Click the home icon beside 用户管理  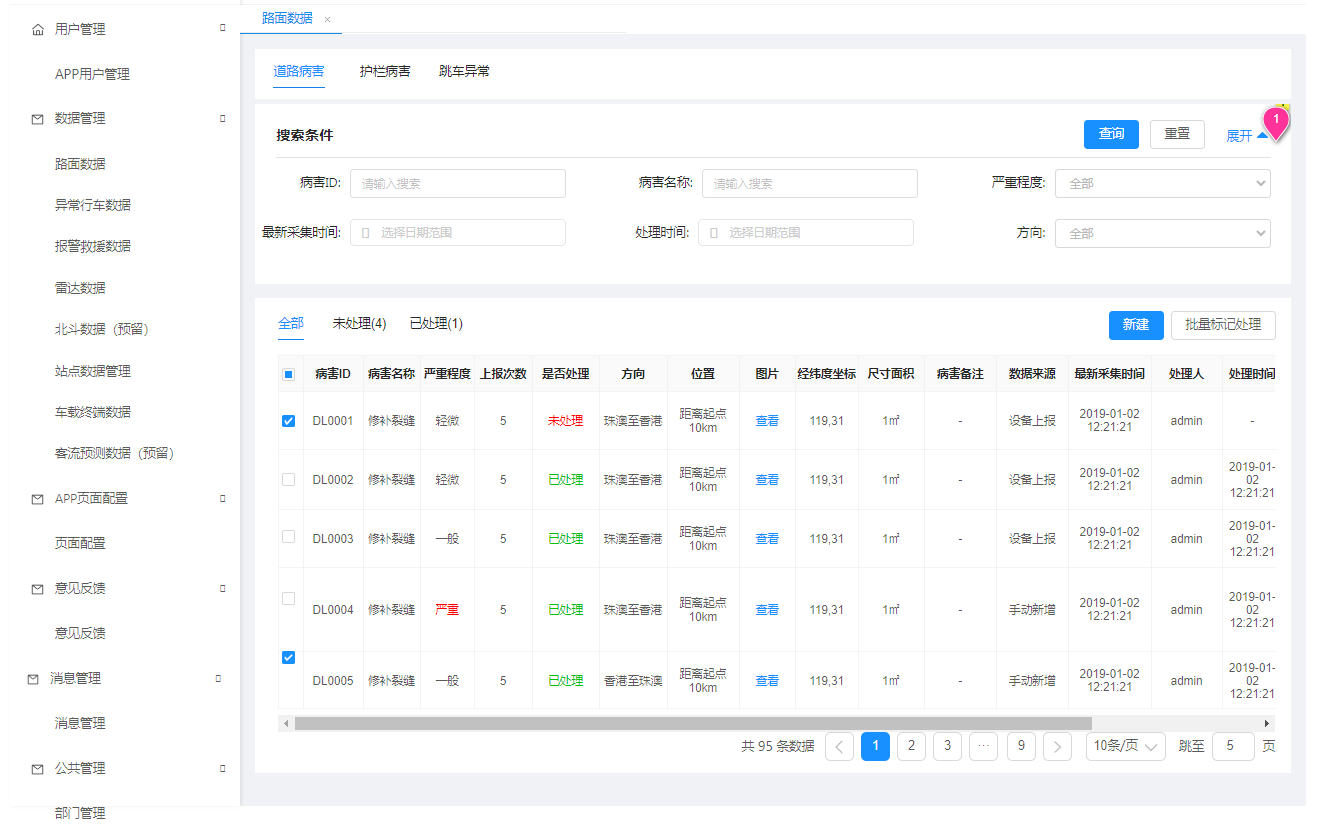[x=38, y=30]
